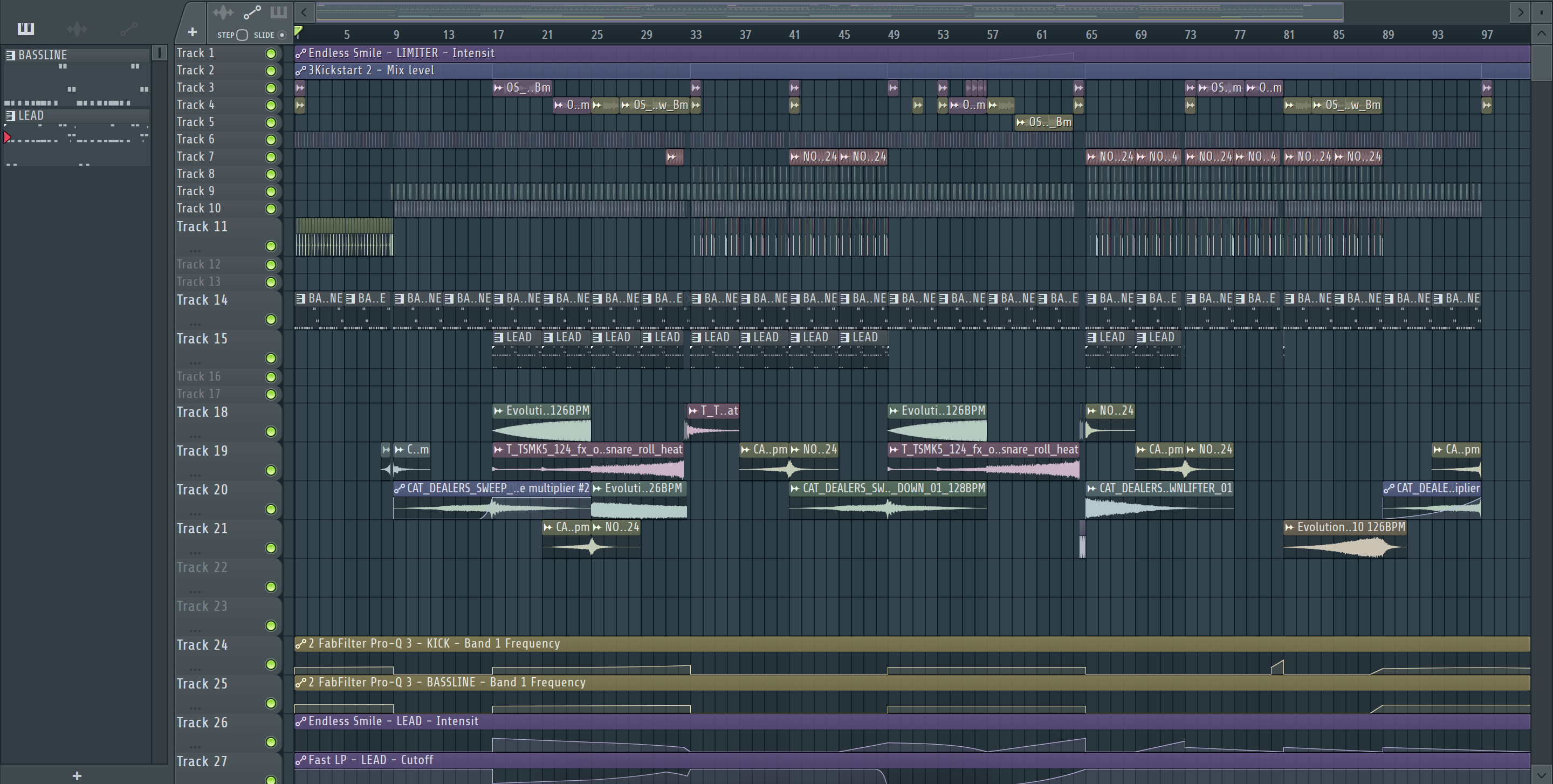This screenshot has height=784, width=1553.
Task: Click the vertical scrollbar down arrow
Action: tap(1542, 775)
